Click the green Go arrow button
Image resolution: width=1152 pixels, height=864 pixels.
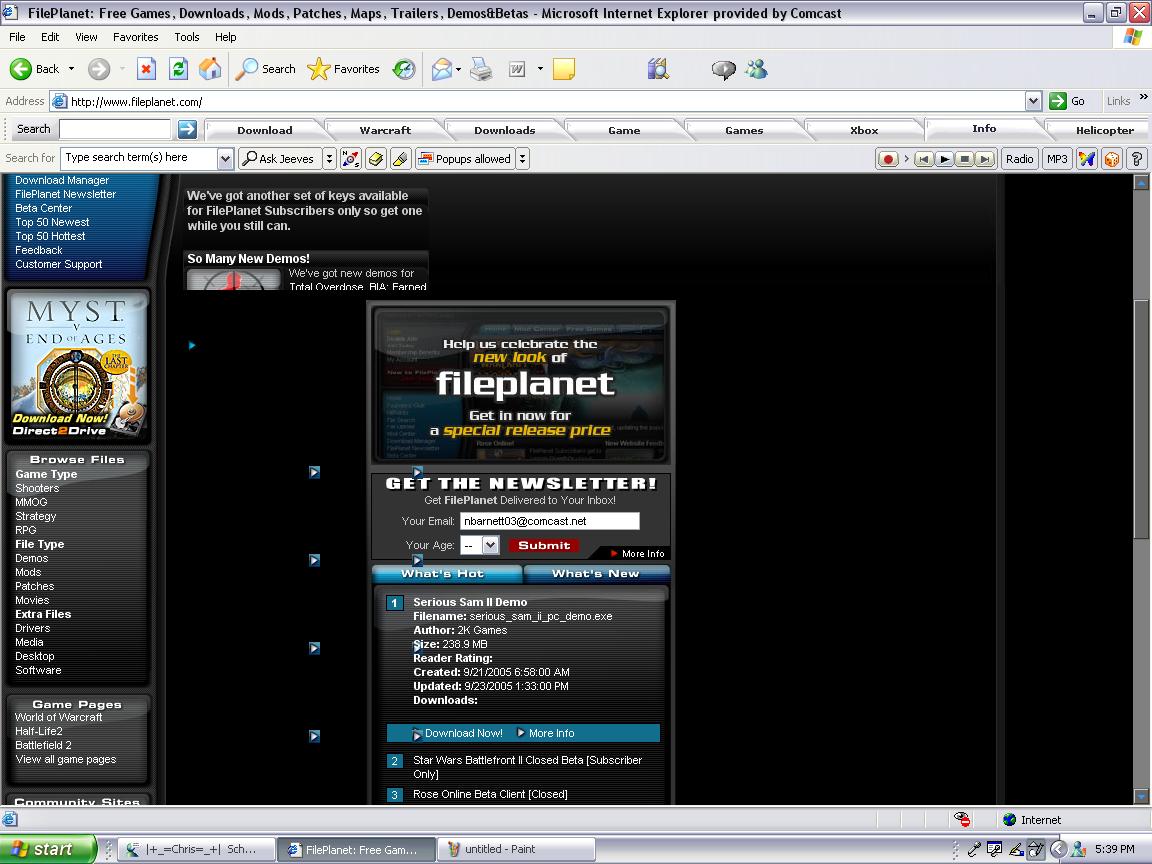point(1057,101)
